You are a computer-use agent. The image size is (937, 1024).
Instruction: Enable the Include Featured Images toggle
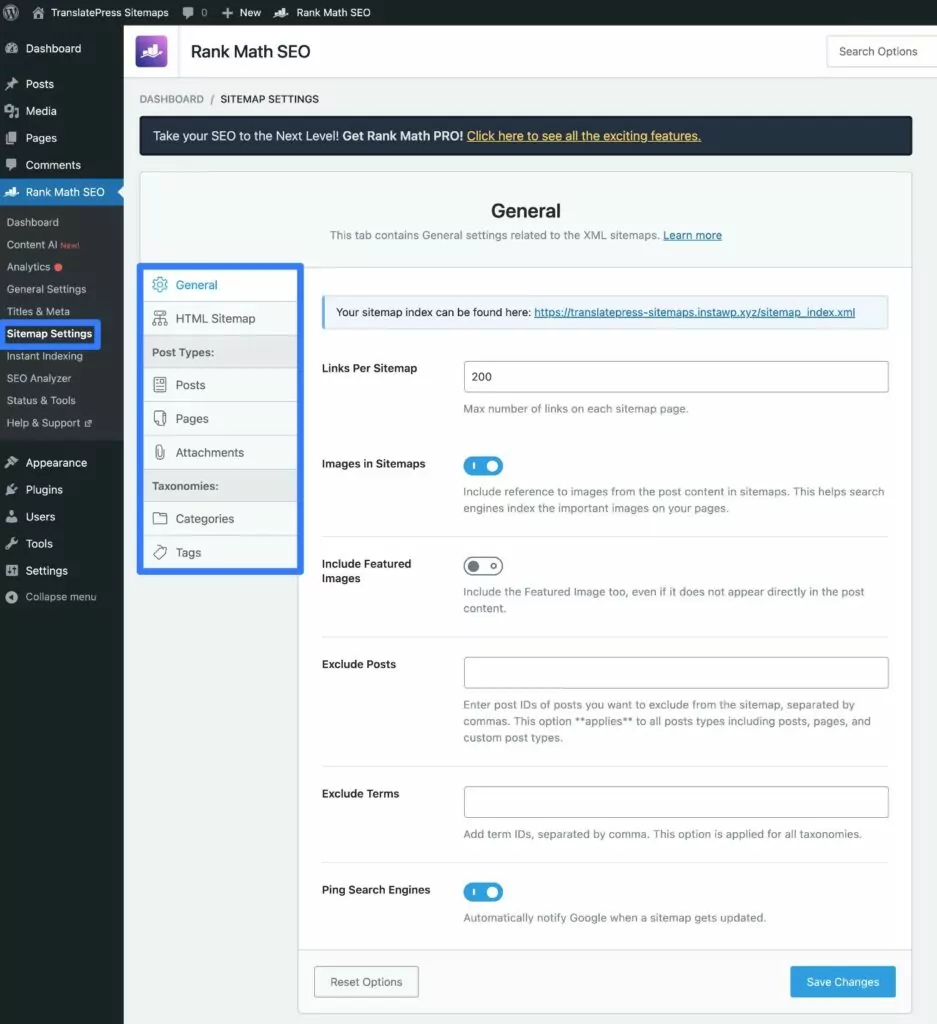483,566
